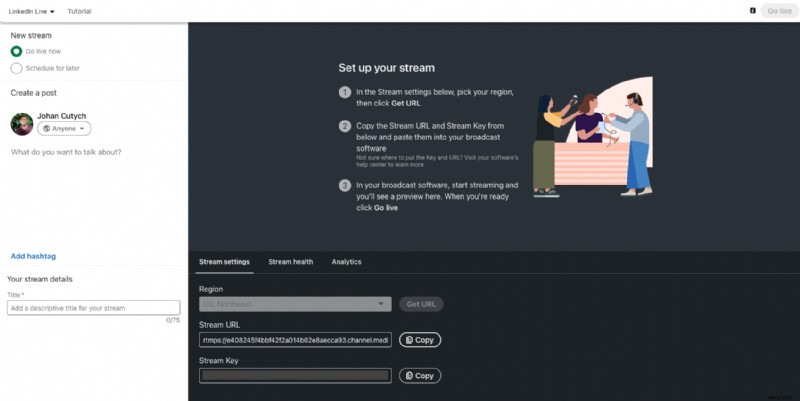800x401 pixels.
Task: Click the Add hashtag link
Action: (33, 256)
